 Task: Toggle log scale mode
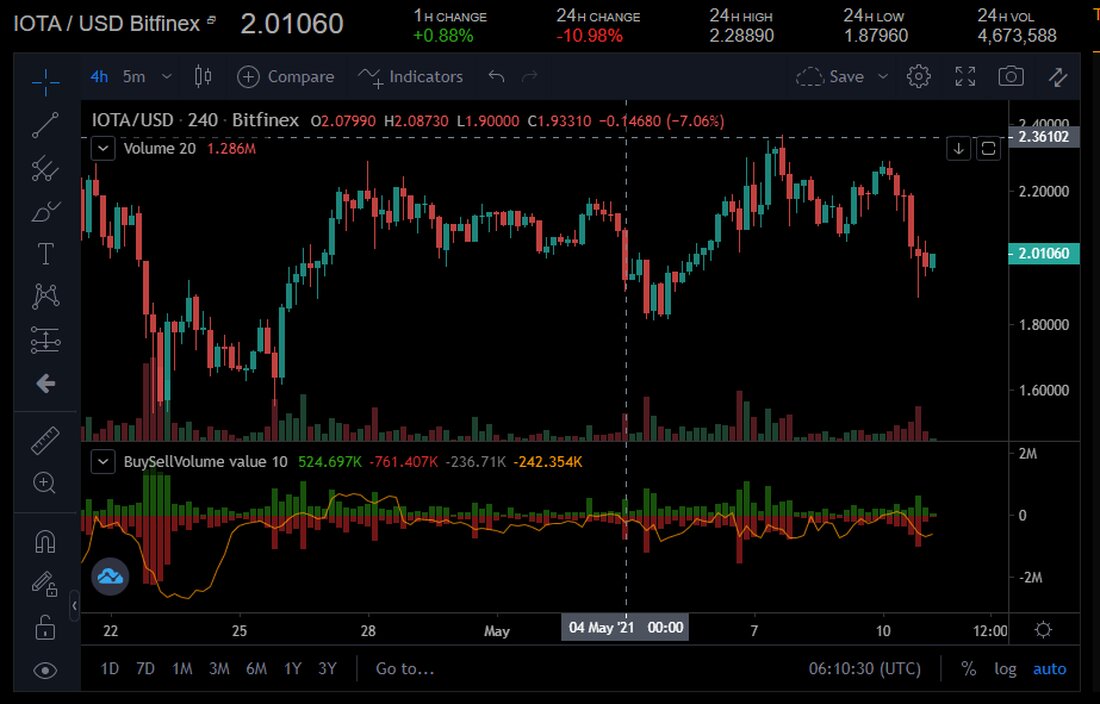pos(1005,669)
